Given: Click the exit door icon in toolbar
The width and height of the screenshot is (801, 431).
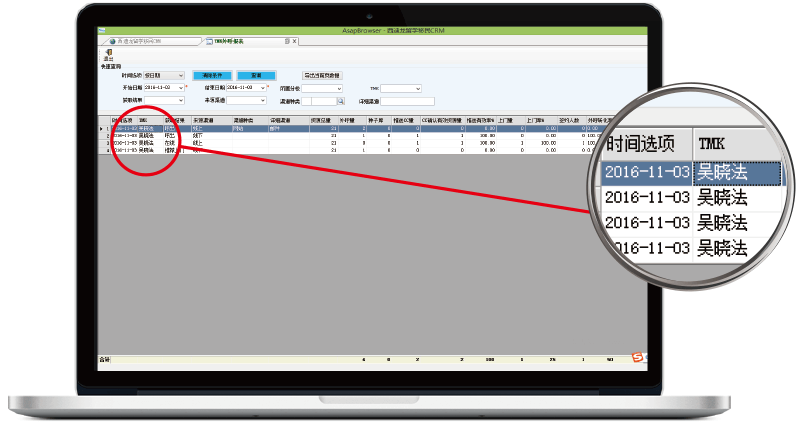Looking at the screenshot, I should pyautogui.click(x=107, y=52).
